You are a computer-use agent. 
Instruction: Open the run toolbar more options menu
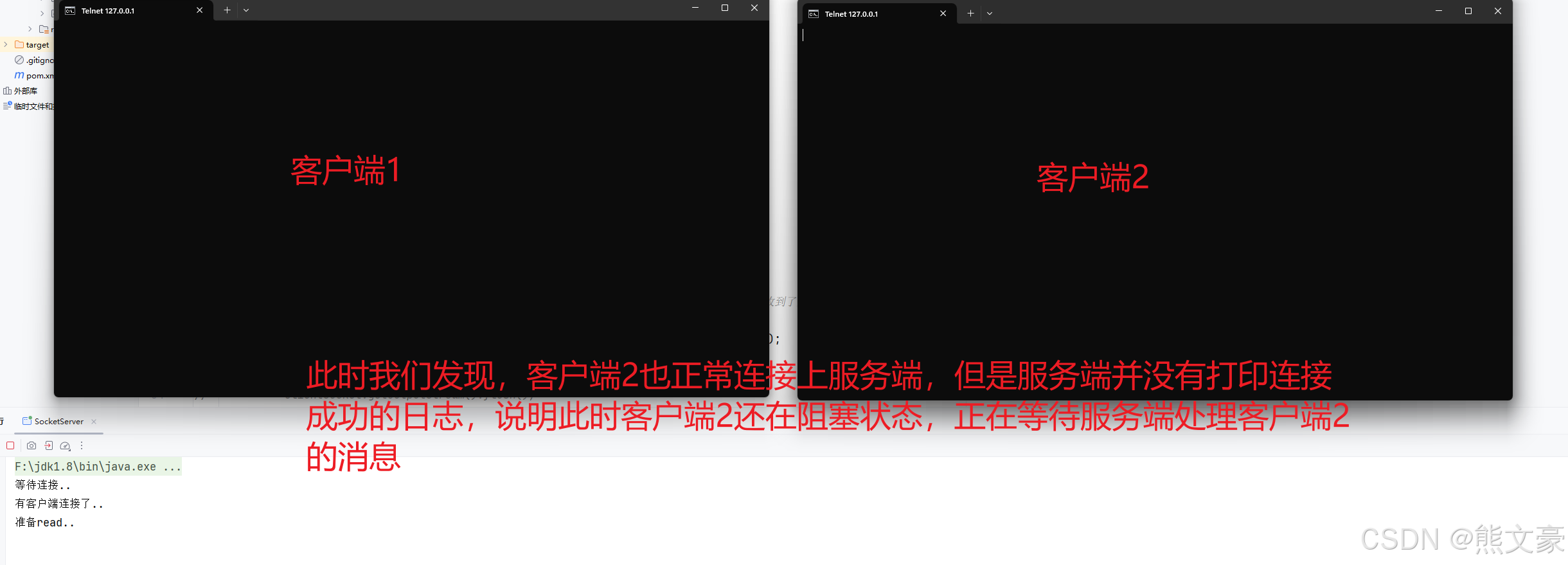point(82,445)
